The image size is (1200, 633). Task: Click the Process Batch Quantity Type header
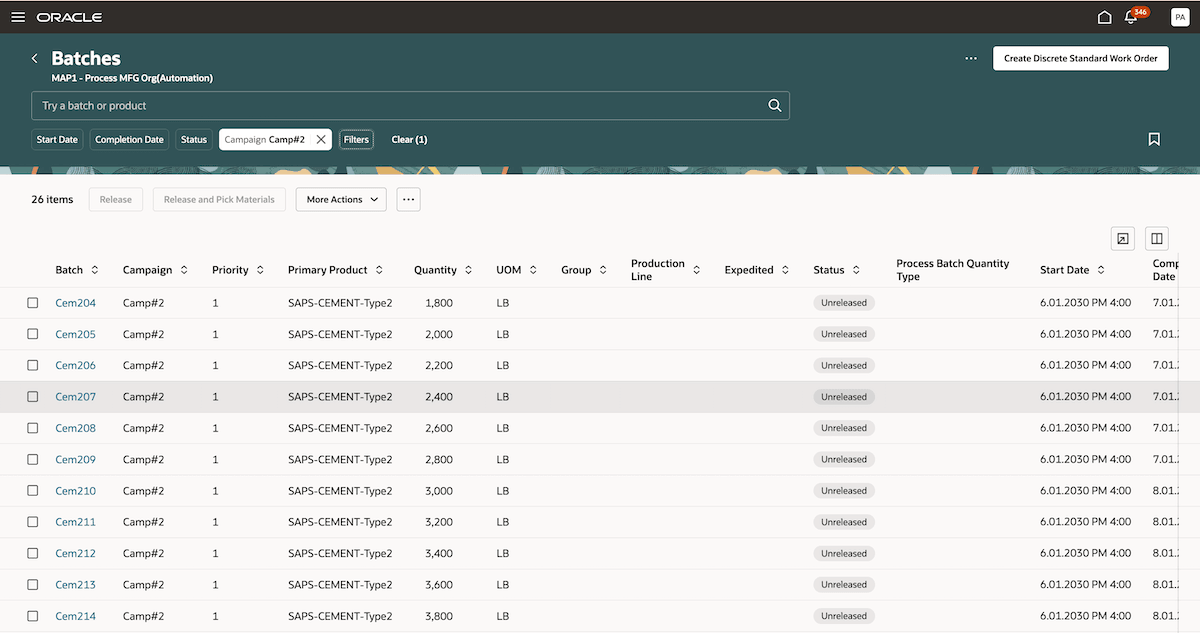953,270
